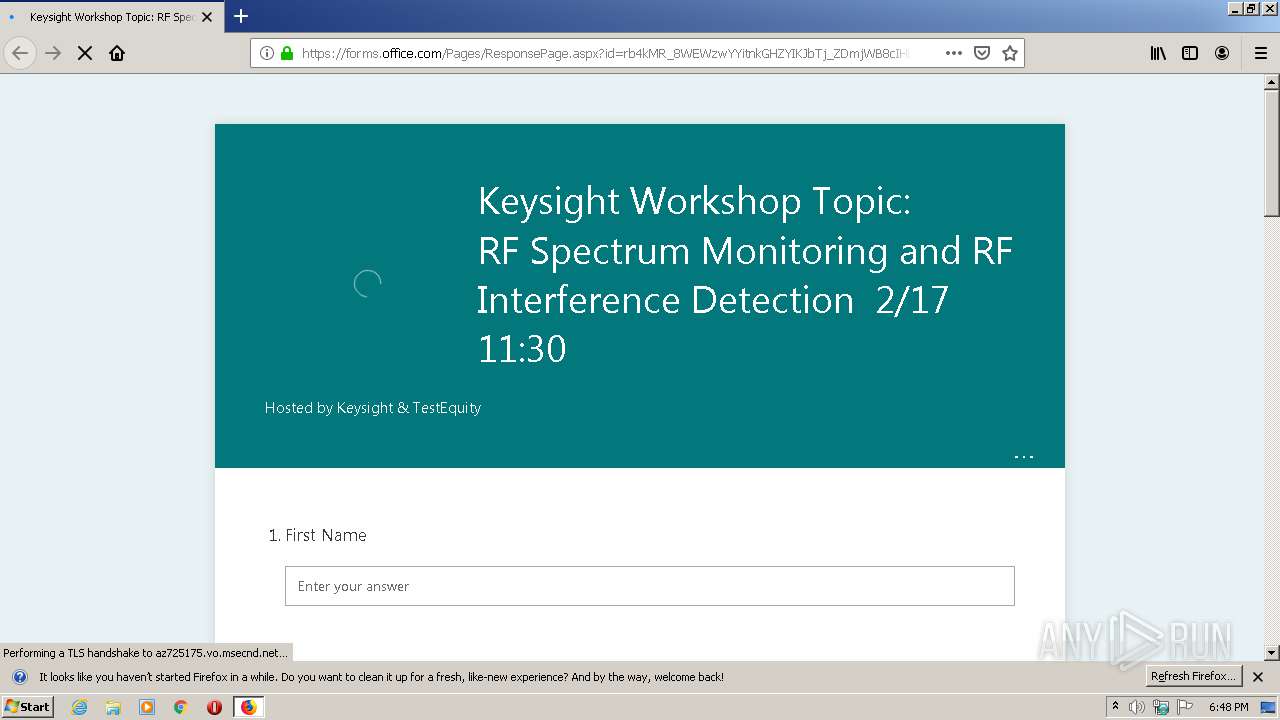Viewport: 1280px width, 720px height.
Task: Minimize the Firefox window
Action: click(x=1235, y=8)
